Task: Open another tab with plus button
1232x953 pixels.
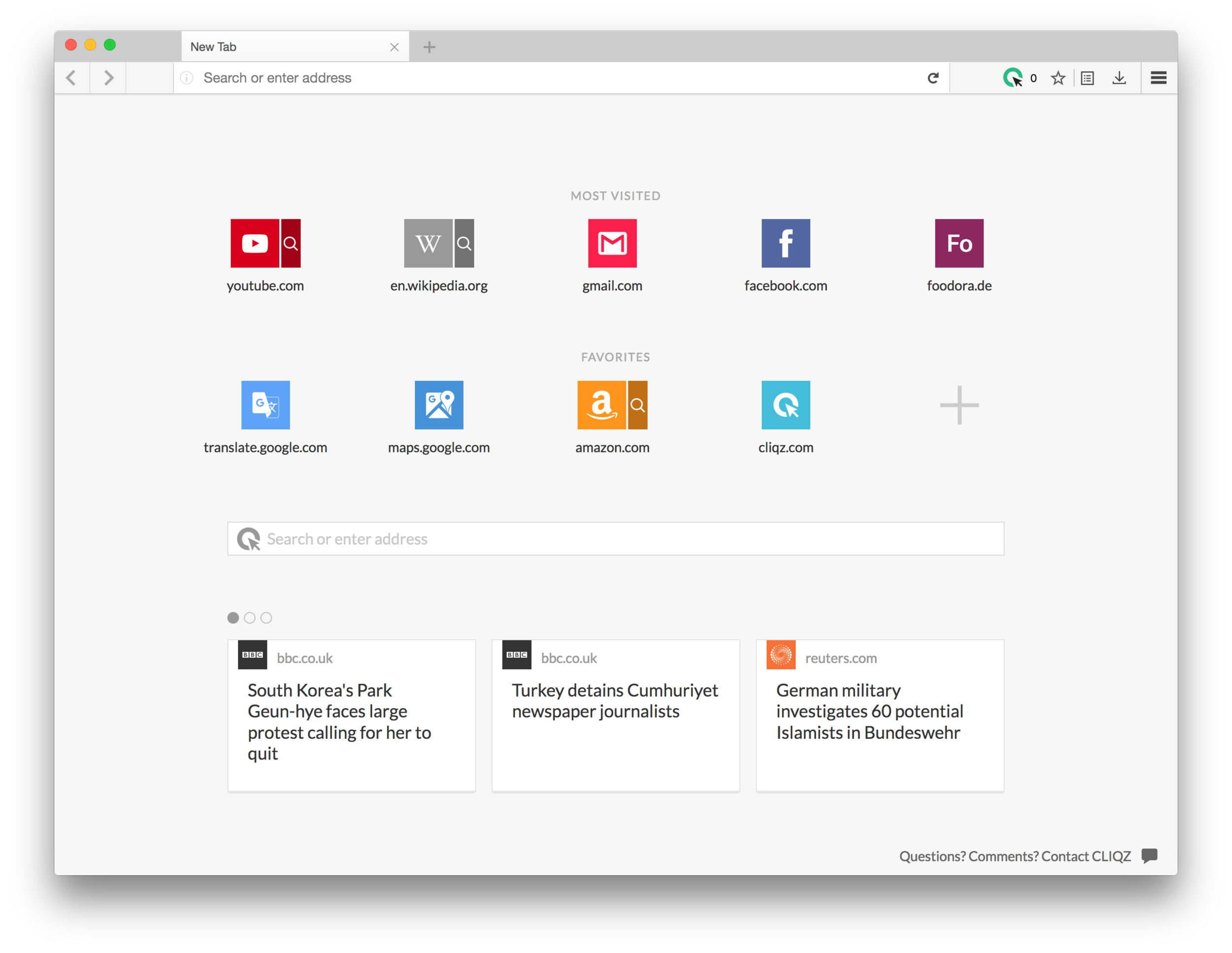Action: coord(429,47)
